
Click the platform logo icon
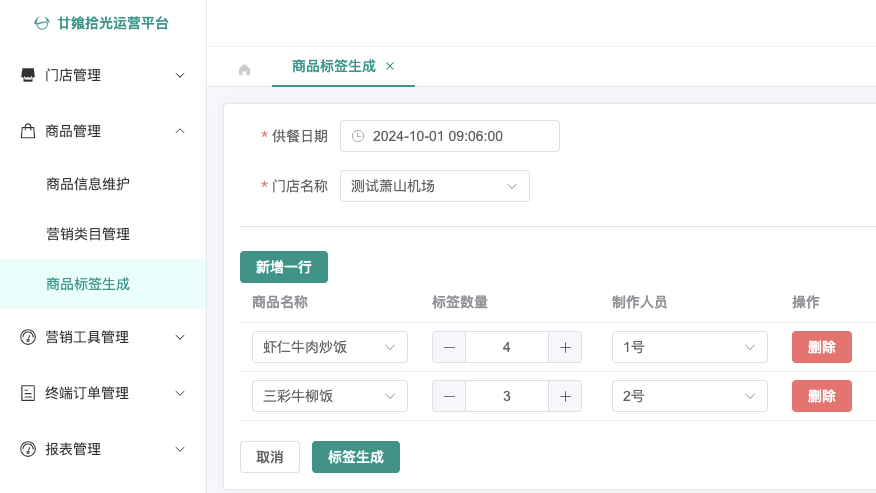pos(42,23)
